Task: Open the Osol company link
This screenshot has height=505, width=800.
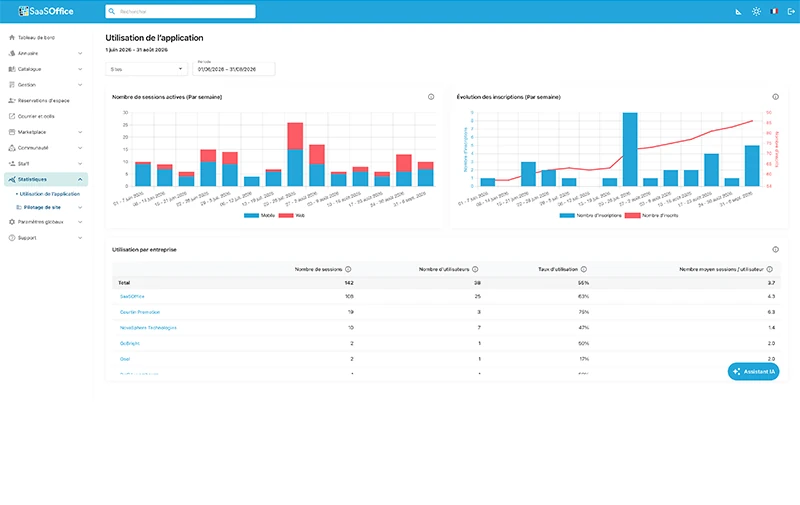Action: (125, 359)
